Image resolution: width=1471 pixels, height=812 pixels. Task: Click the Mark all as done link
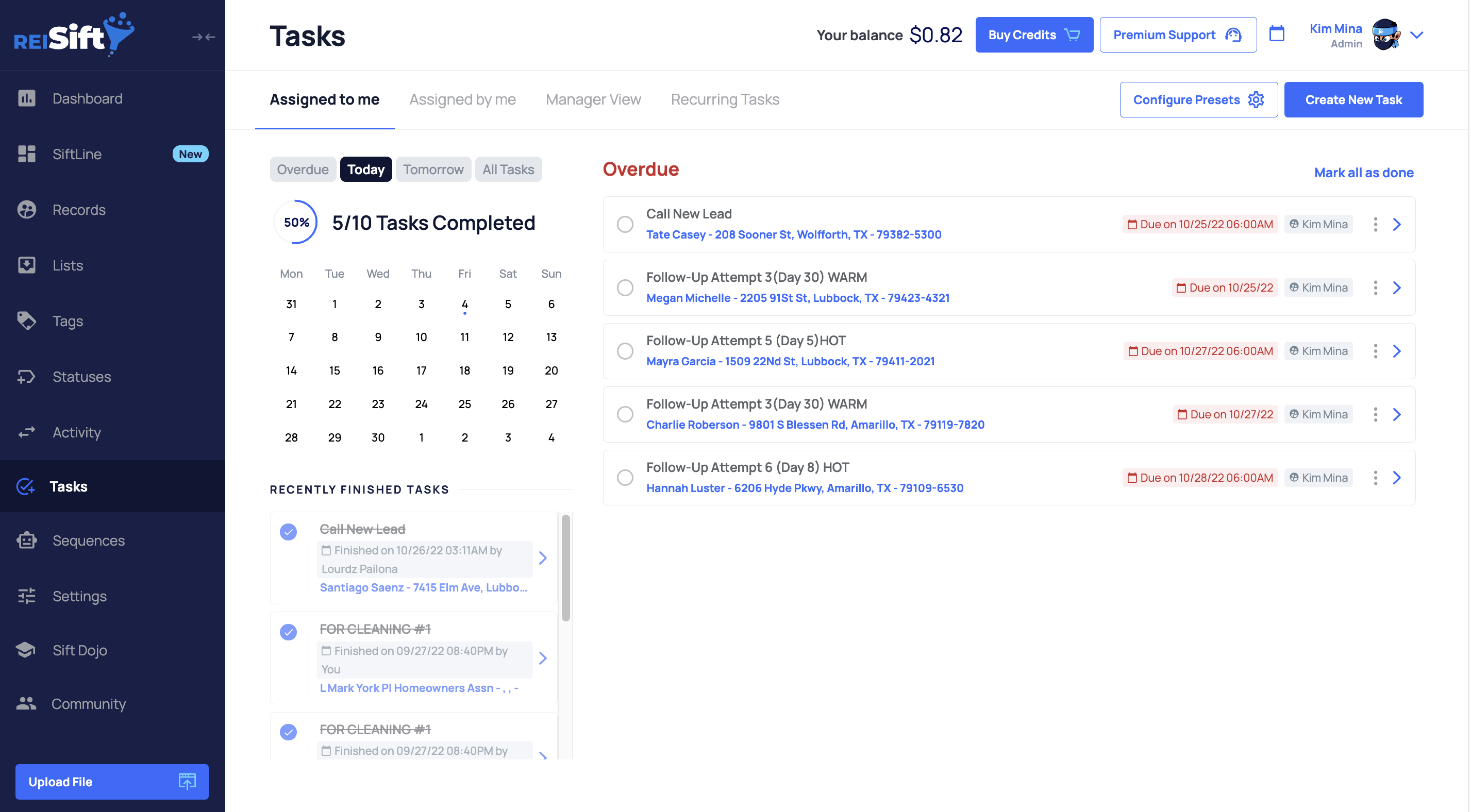click(x=1363, y=173)
